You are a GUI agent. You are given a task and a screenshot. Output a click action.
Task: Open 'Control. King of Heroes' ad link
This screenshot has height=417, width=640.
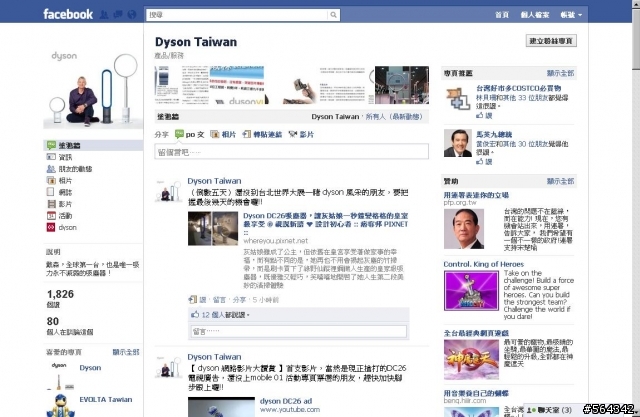pos(483,264)
